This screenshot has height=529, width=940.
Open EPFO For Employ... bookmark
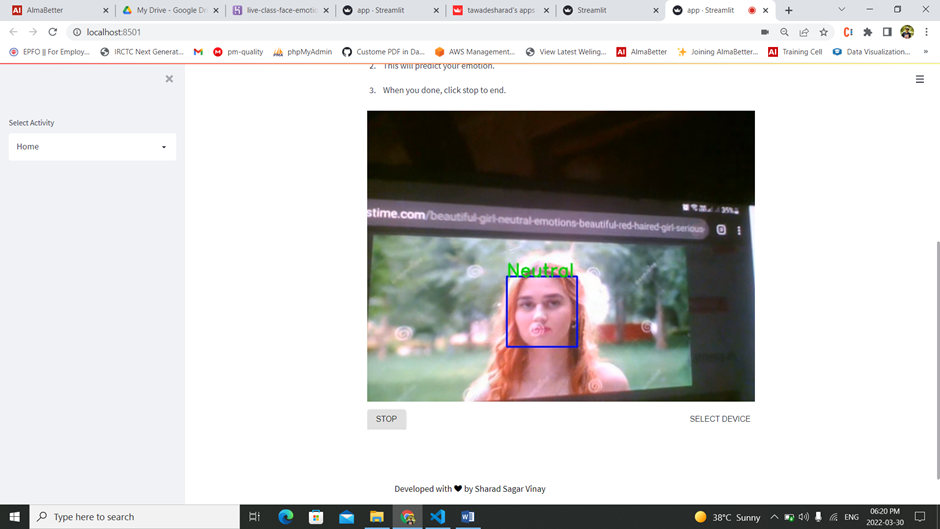pyautogui.click(x=49, y=52)
